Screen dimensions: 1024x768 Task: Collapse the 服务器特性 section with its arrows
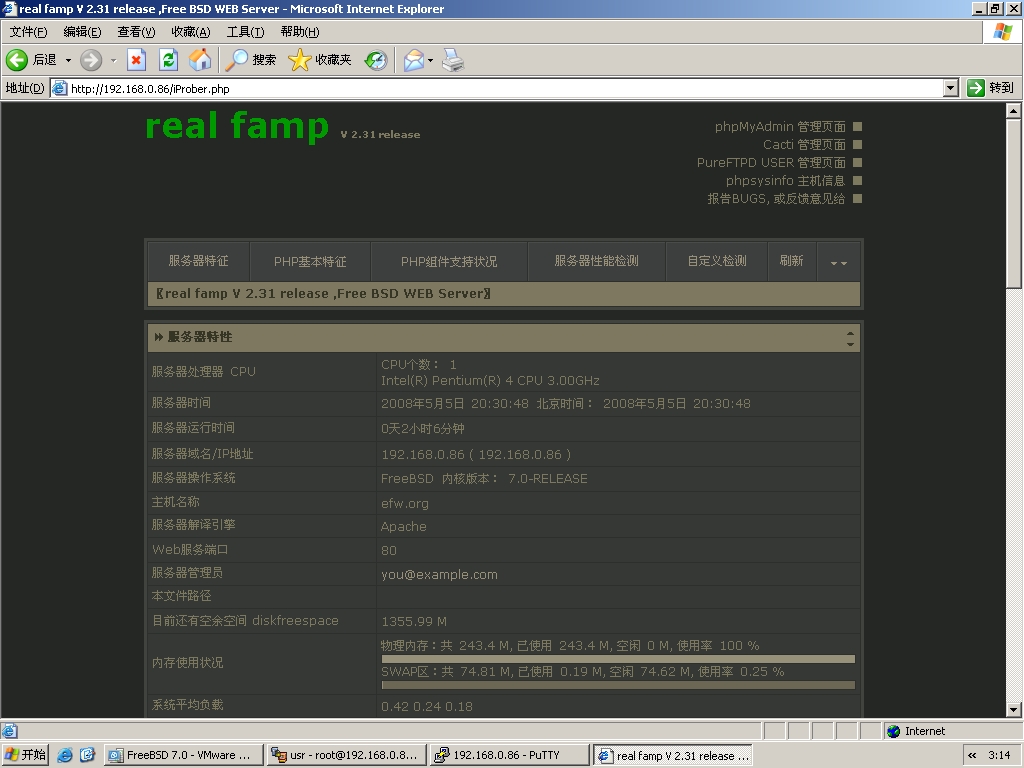(850, 338)
